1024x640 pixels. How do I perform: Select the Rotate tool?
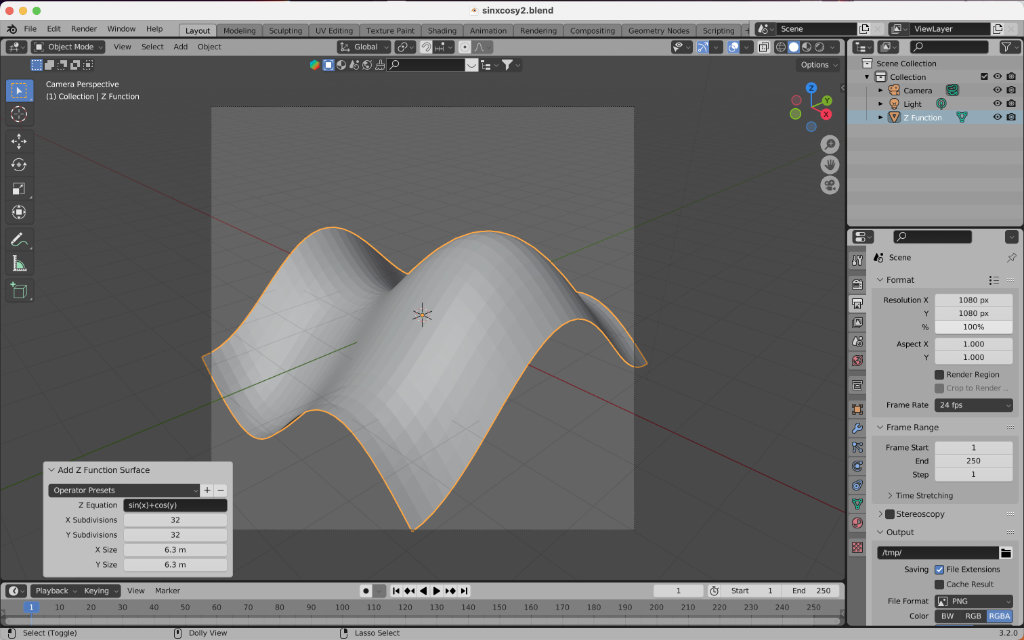19,165
